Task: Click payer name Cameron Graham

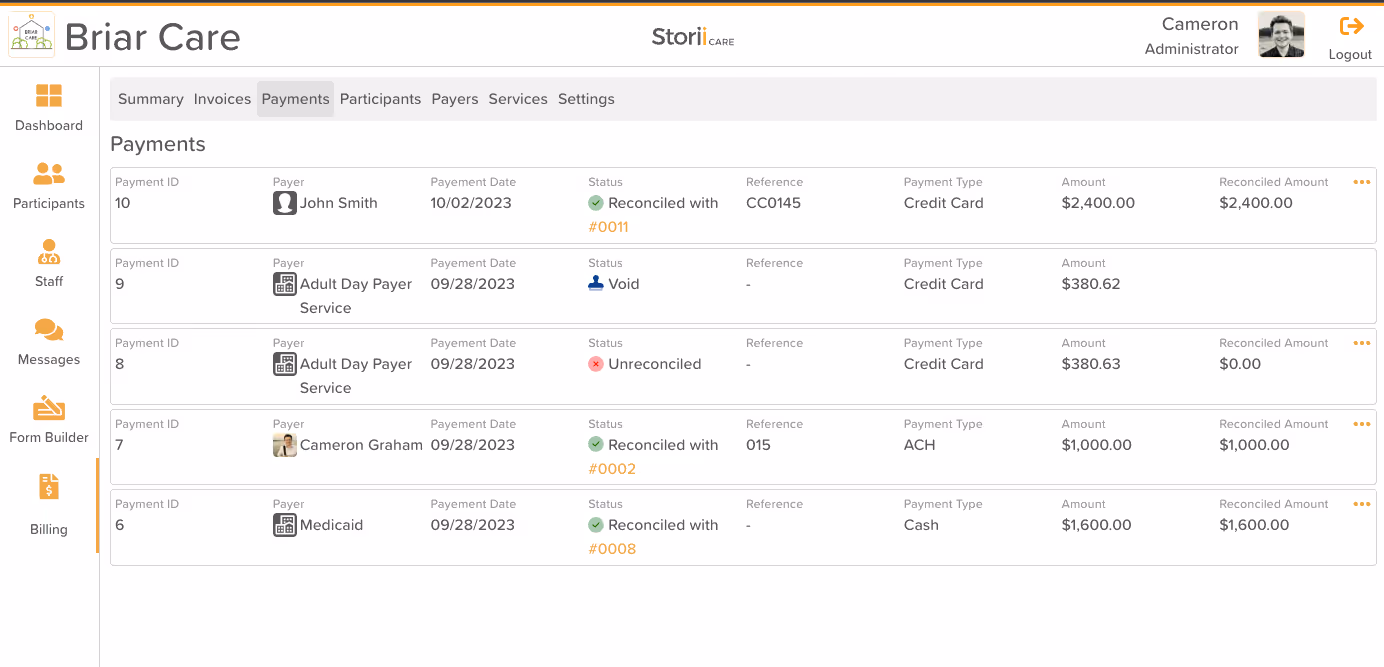Action: 361,445
